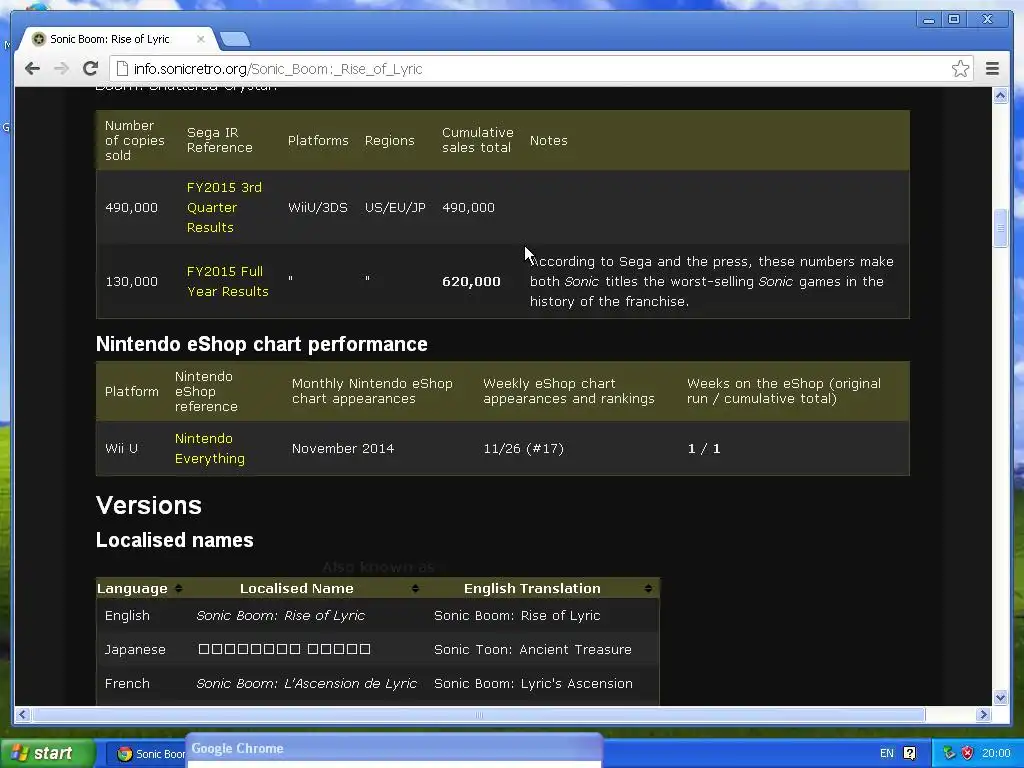Click the horizontal scrollbar thumb
The image size is (1024, 768).
coord(479,714)
